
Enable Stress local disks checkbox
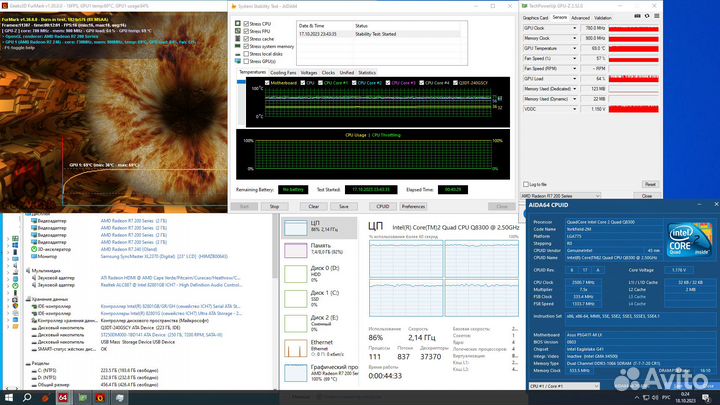coord(247,54)
